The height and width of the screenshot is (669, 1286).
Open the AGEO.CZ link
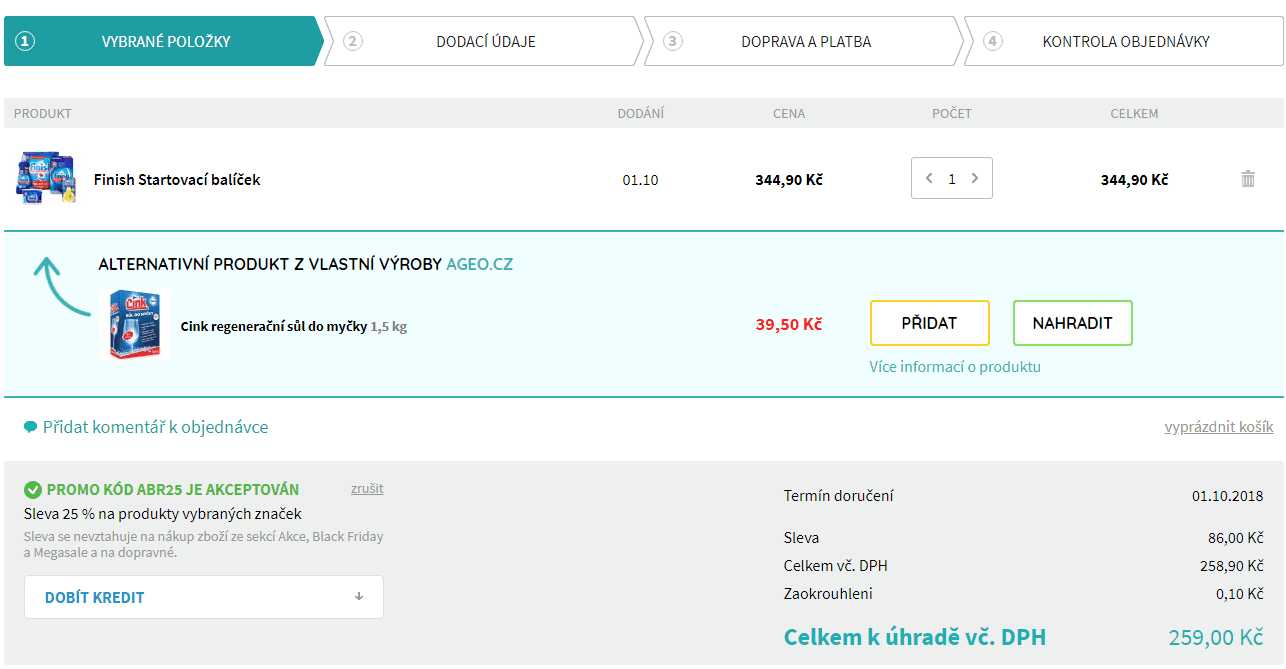coord(479,264)
